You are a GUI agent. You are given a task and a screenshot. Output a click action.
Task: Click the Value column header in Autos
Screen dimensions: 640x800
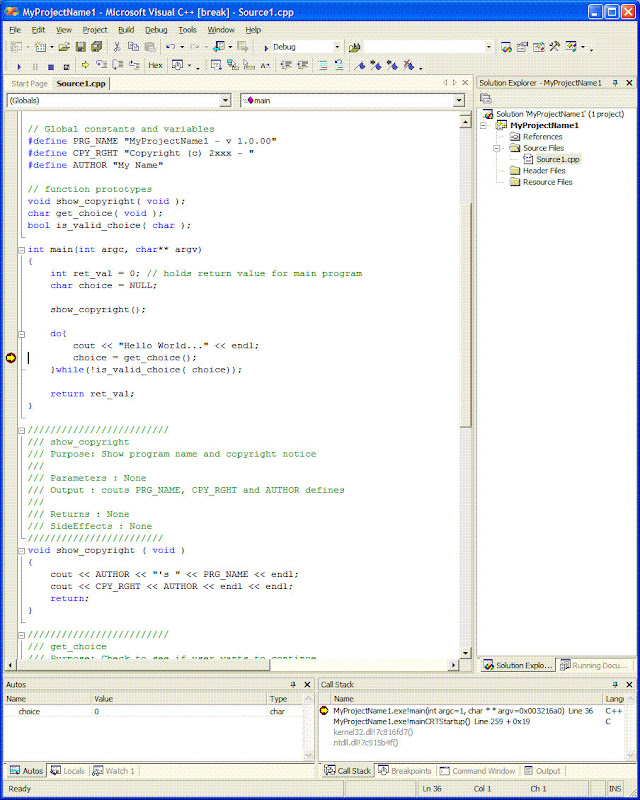click(179, 698)
